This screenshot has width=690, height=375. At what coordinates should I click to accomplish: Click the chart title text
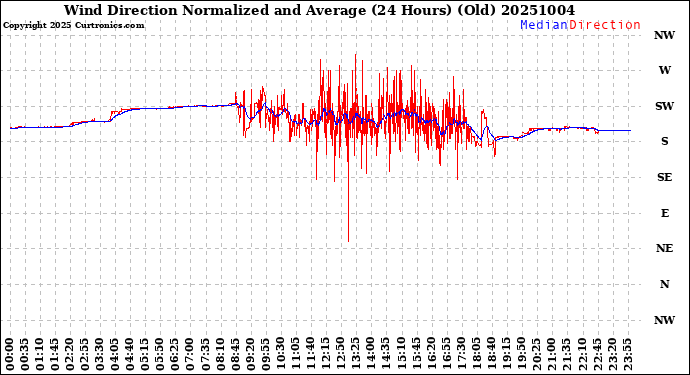click(319, 10)
